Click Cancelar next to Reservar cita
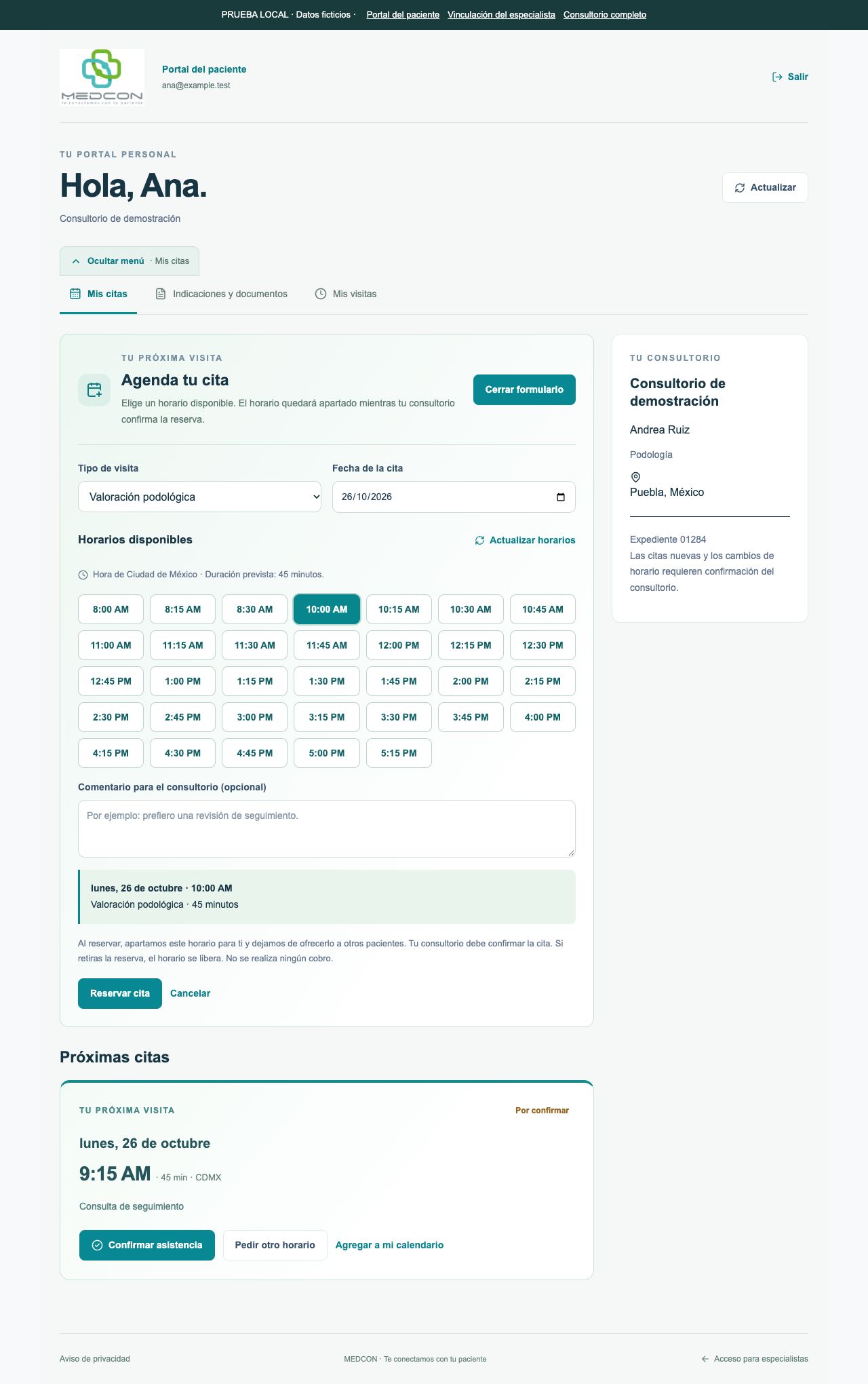 tap(190, 993)
